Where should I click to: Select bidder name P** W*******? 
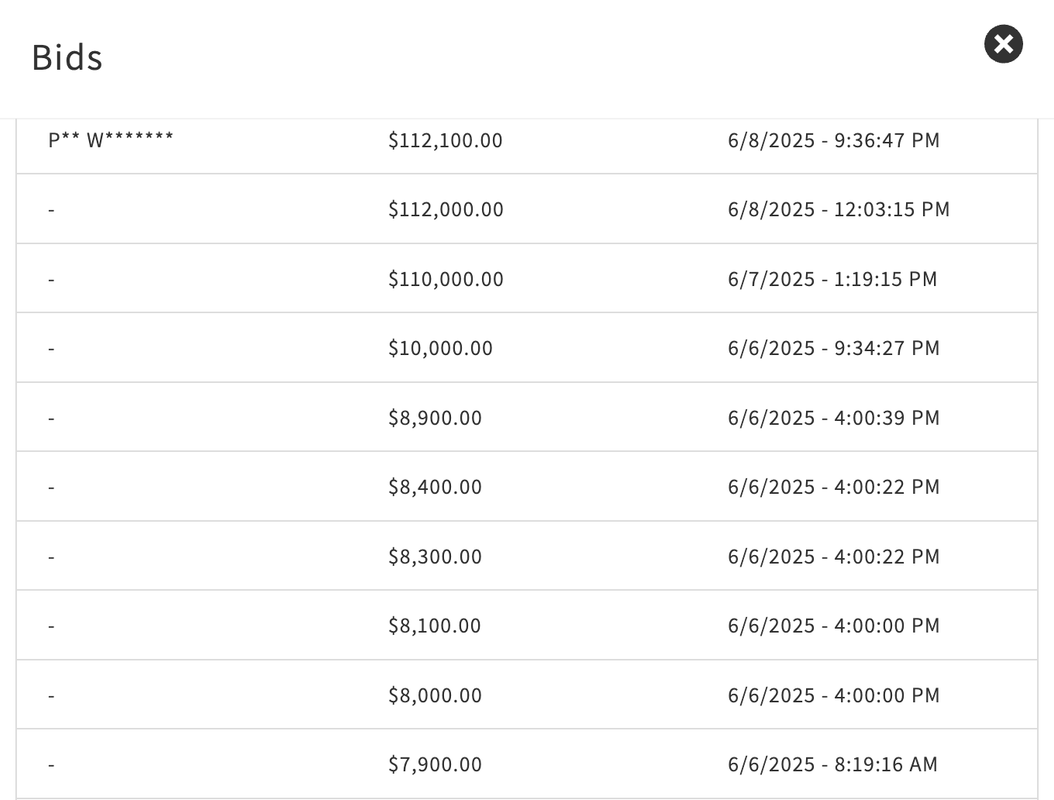tap(111, 140)
